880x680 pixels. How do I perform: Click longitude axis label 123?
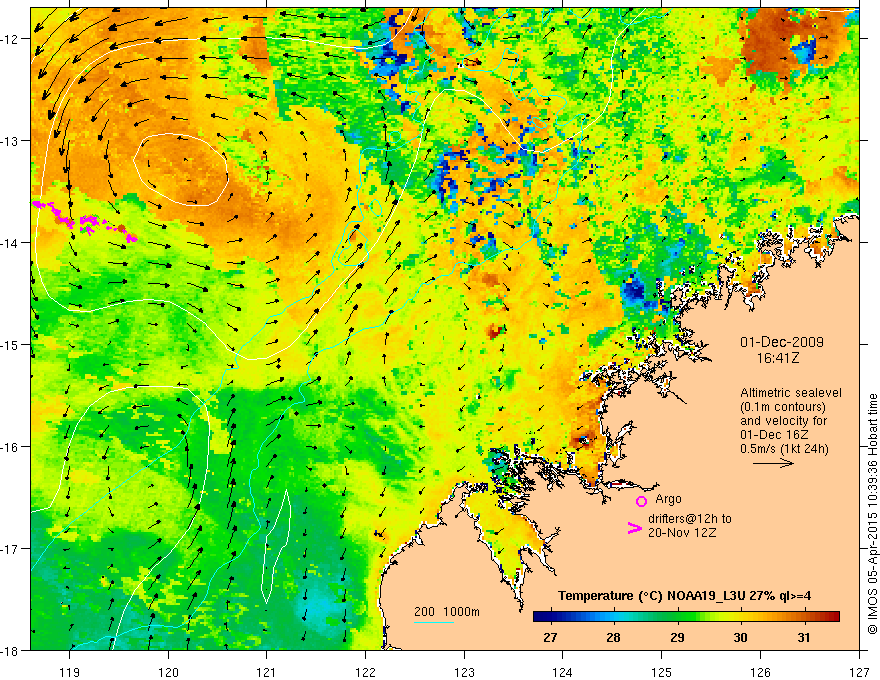[x=464, y=672]
